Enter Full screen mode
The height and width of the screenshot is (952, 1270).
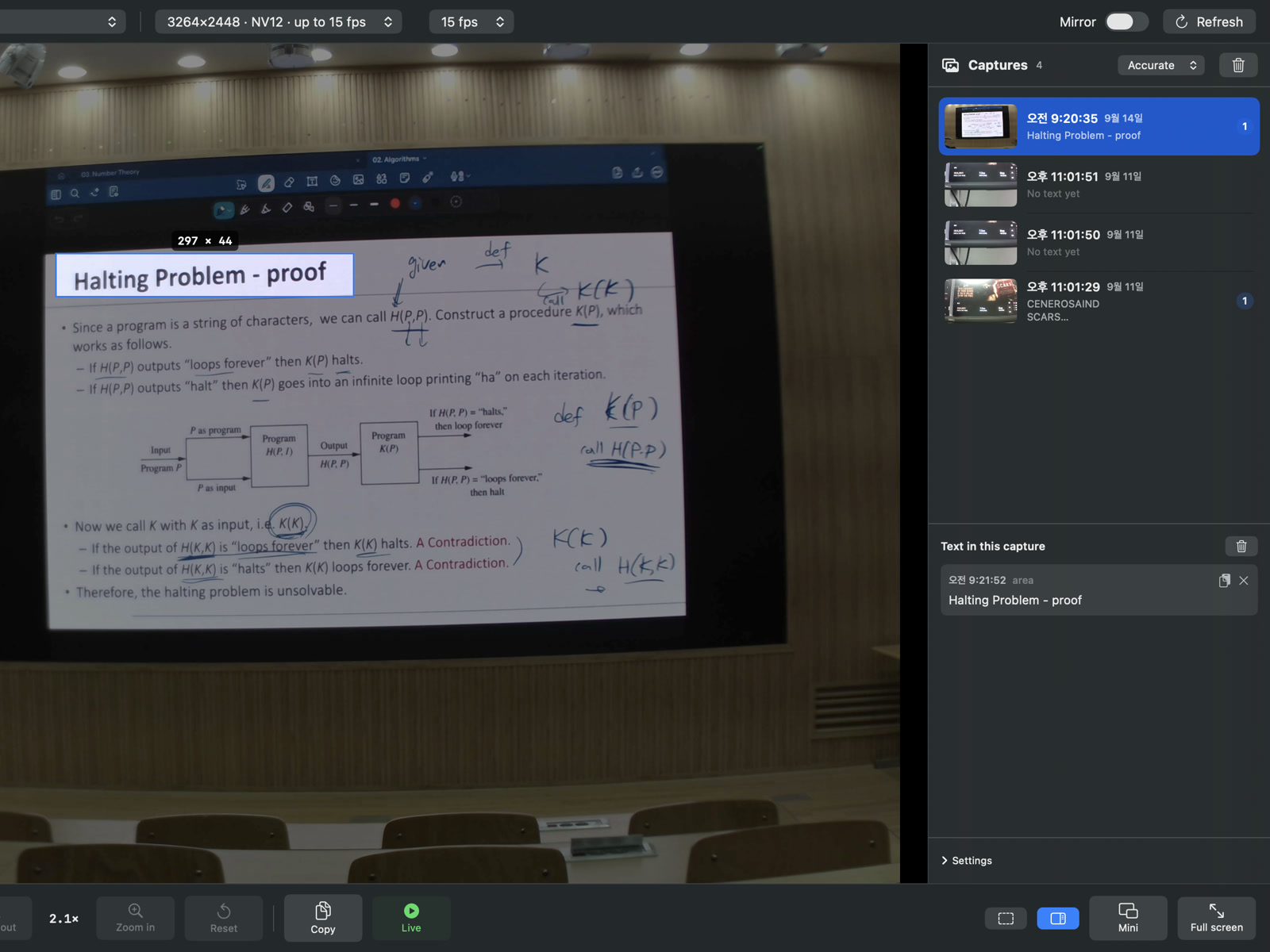point(1216,918)
